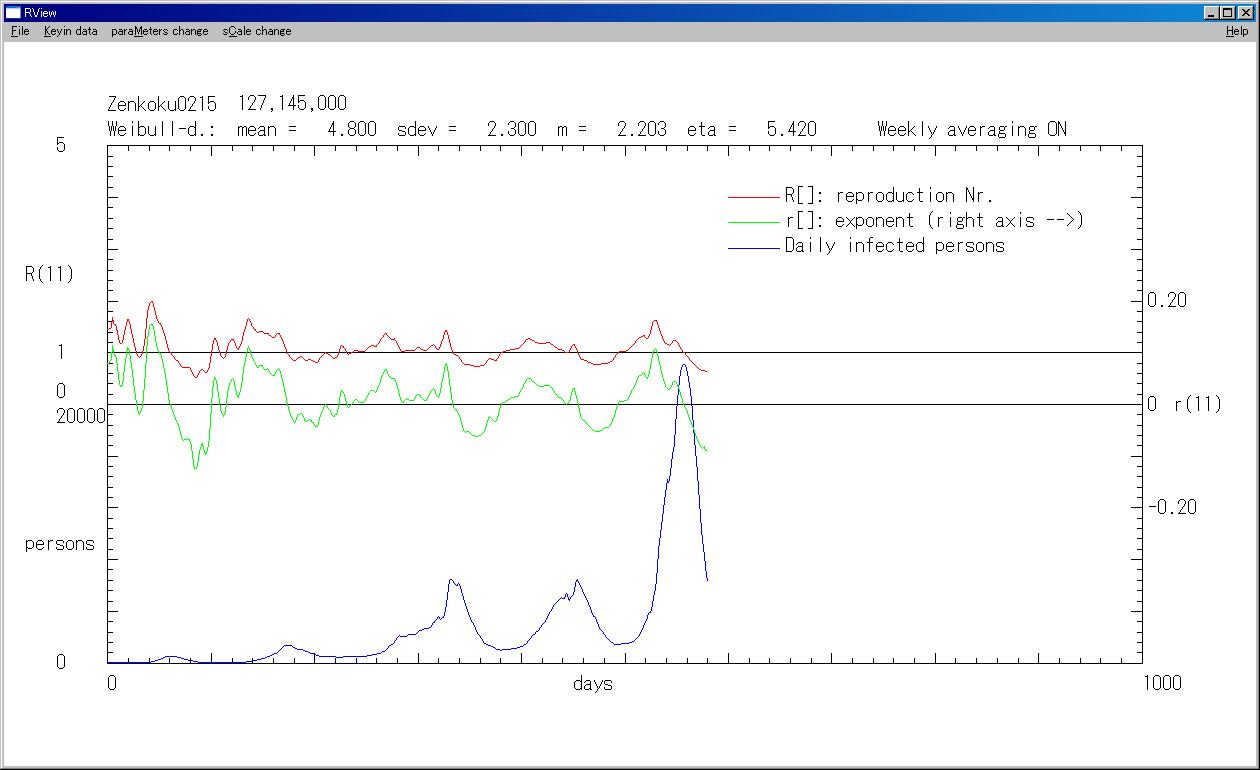Open the sCale change menu

coord(257,31)
